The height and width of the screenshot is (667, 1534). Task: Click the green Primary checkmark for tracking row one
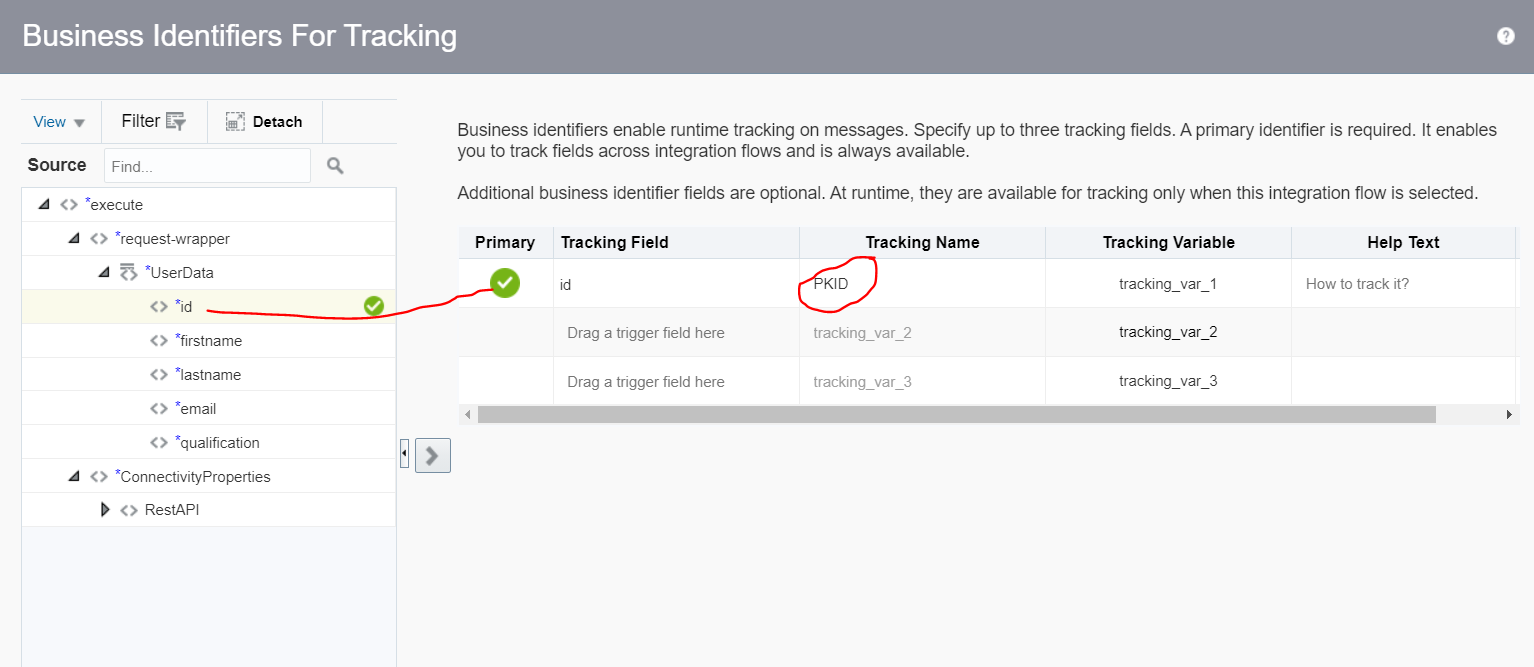[x=504, y=283]
